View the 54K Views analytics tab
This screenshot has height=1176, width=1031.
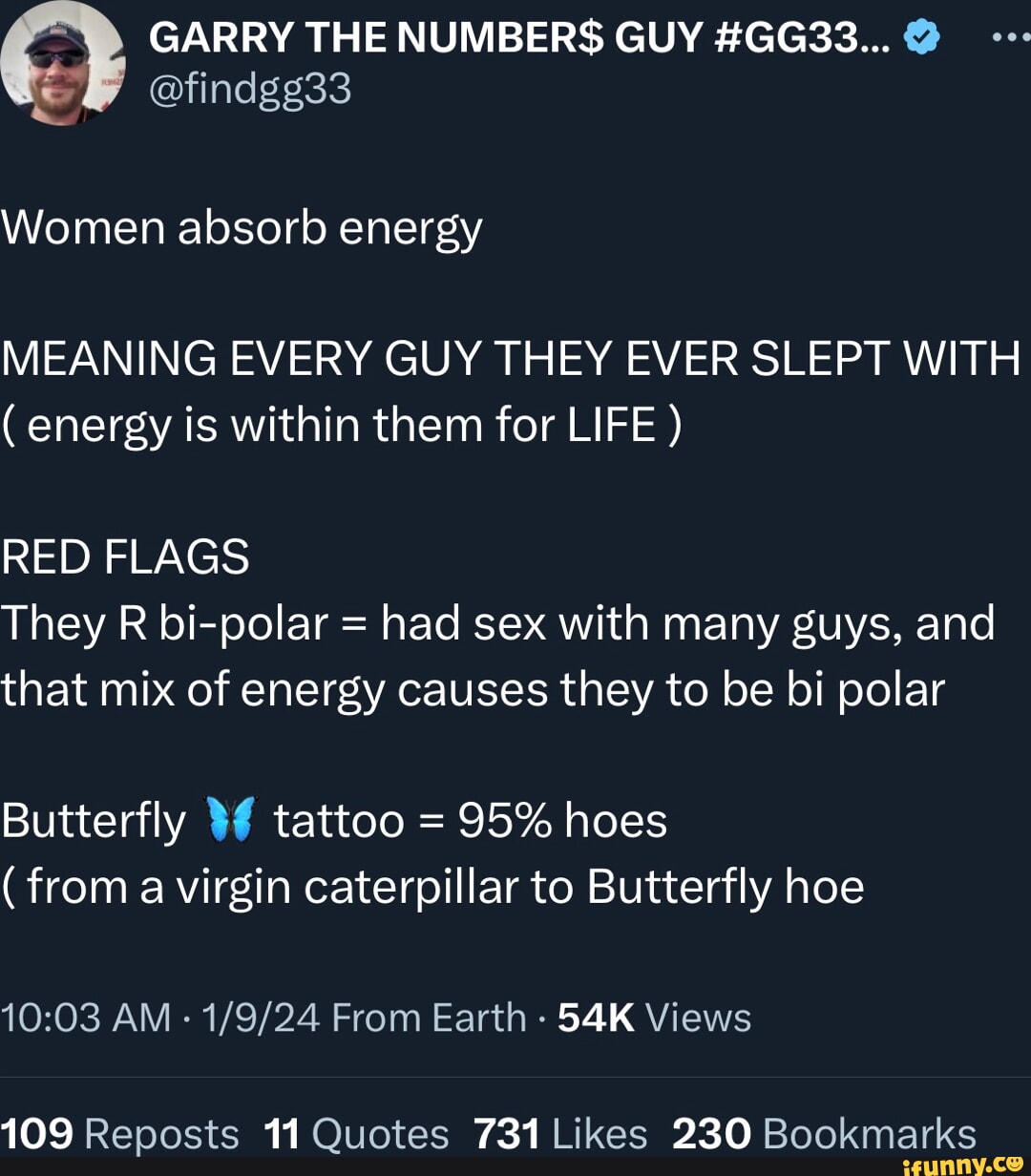654,1018
